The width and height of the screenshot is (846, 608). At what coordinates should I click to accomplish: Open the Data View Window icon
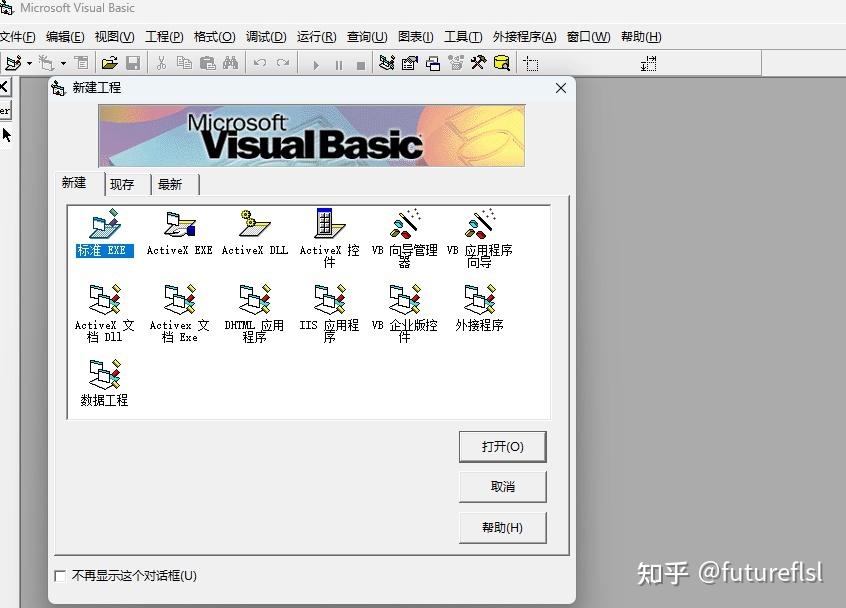click(x=502, y=63)
